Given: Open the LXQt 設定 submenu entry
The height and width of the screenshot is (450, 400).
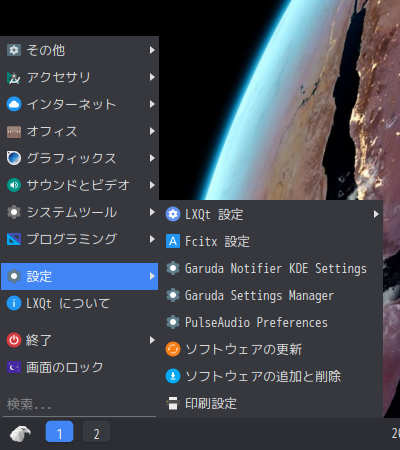Looking at the screenshot, I should (x=271, y=214).
